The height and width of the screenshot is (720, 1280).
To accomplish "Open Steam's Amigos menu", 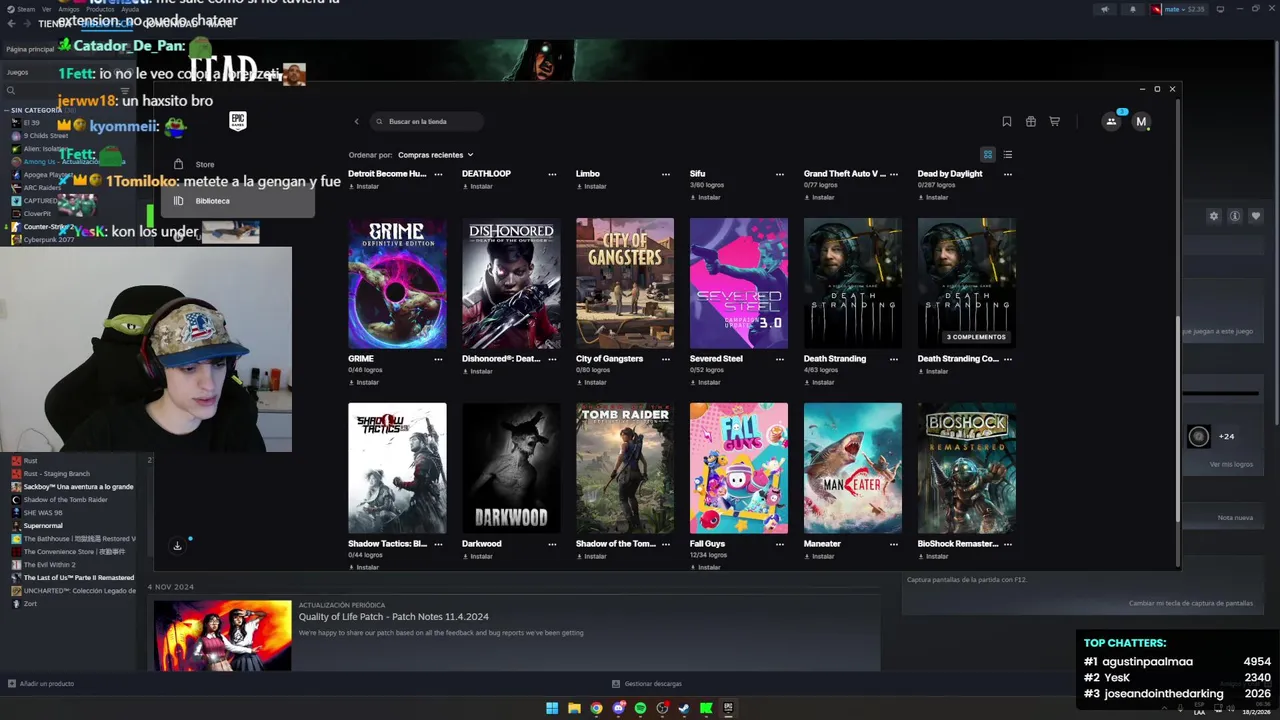I will click(68, 9).
